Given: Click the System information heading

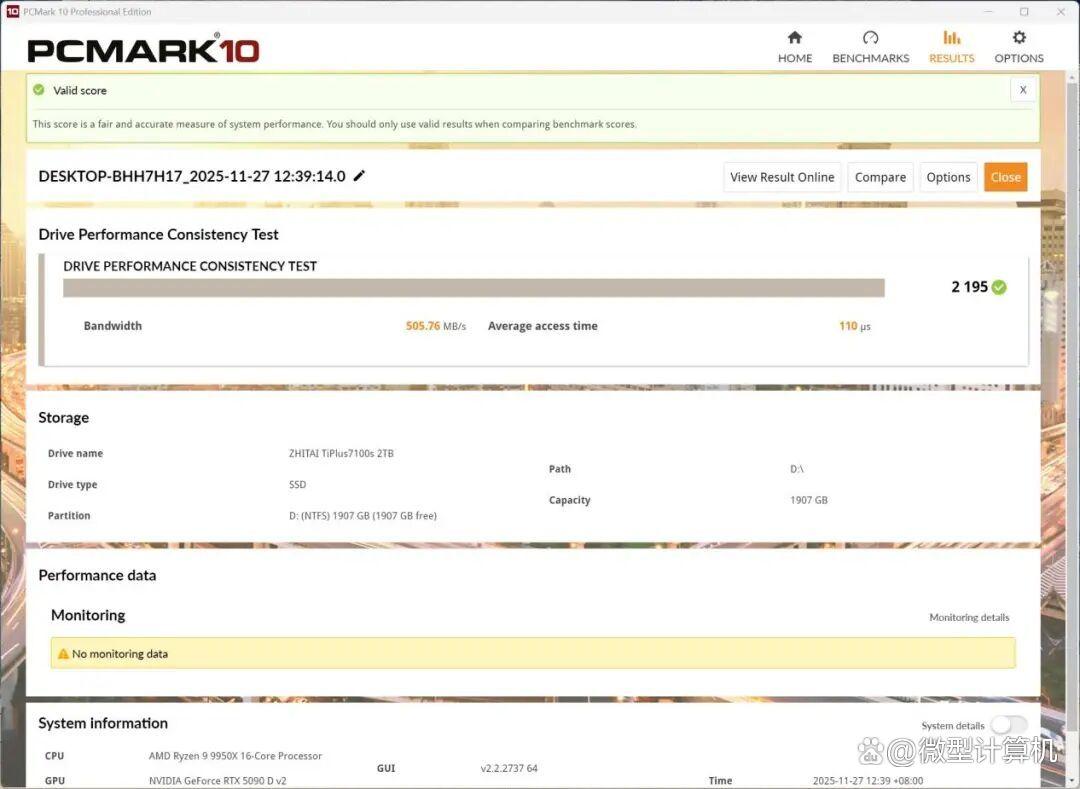Looking at the screenshot, I should 103,723.
